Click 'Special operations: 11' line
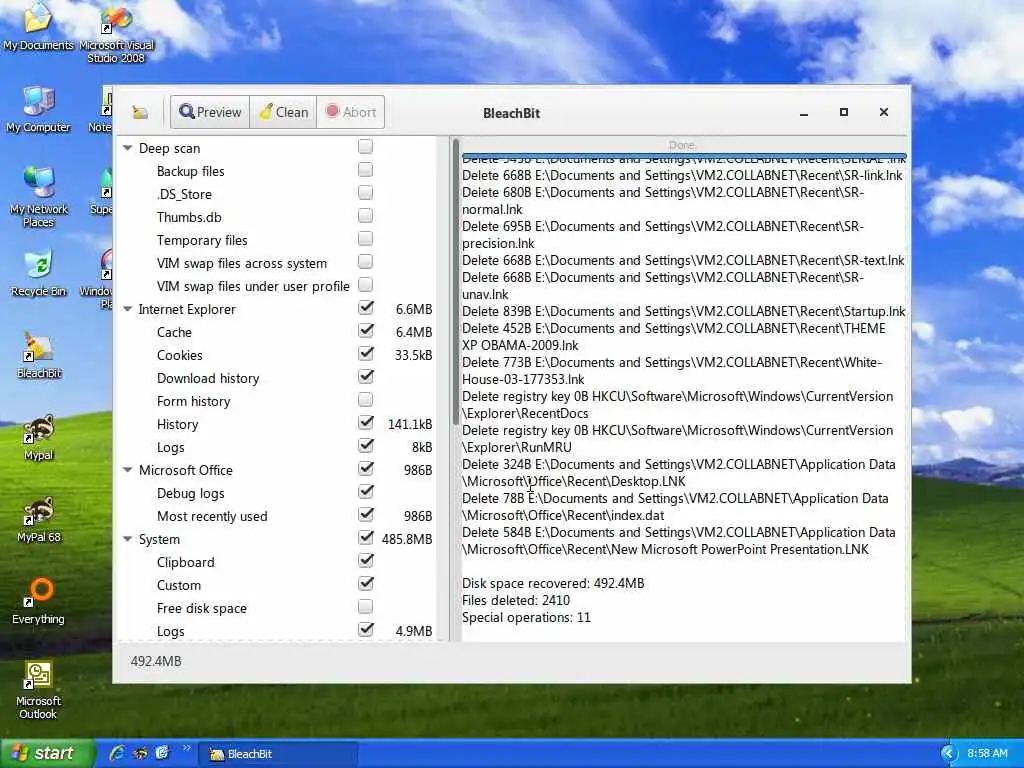The width and height of the screenshot is (1024, 768). pos(526,617)
